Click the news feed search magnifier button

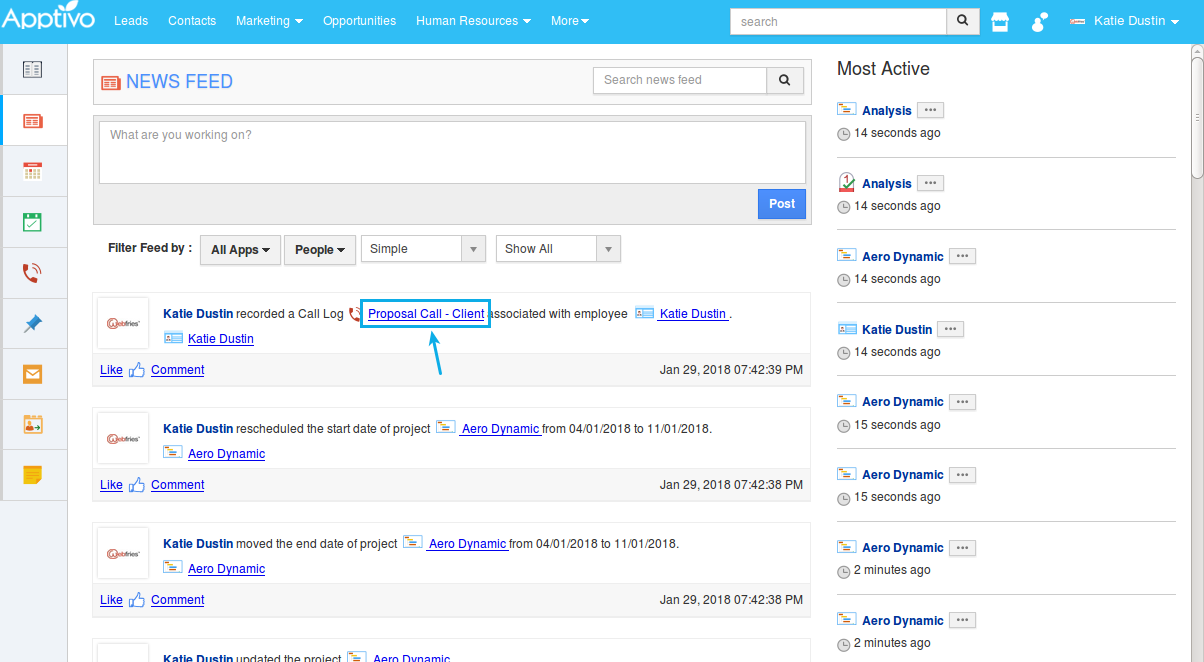[785, 80]
